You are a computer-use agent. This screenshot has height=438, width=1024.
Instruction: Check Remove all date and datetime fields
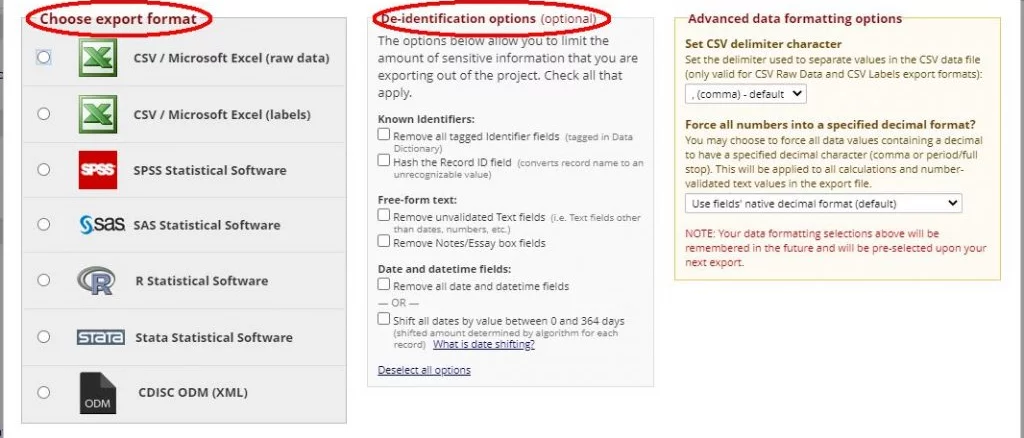point(383,284)
